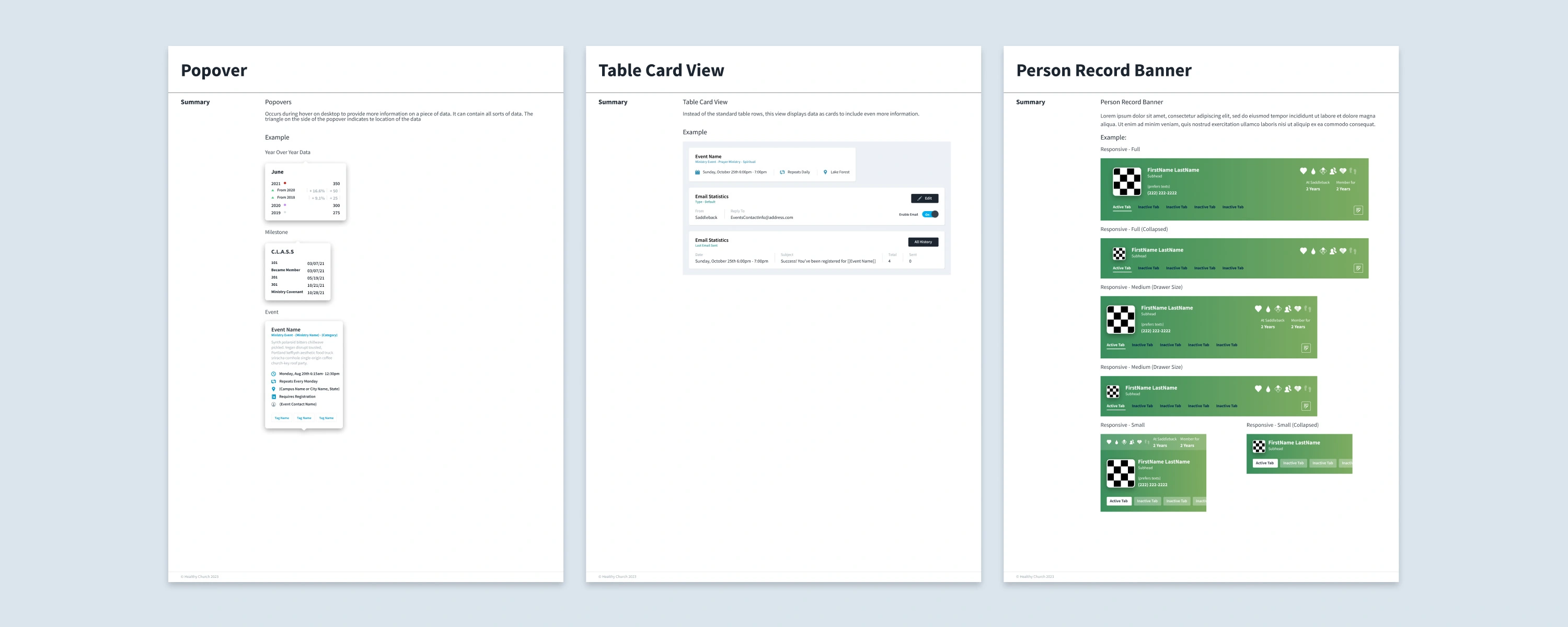Click the diamond milestone icon on the person banner

tap(1323, 171)
